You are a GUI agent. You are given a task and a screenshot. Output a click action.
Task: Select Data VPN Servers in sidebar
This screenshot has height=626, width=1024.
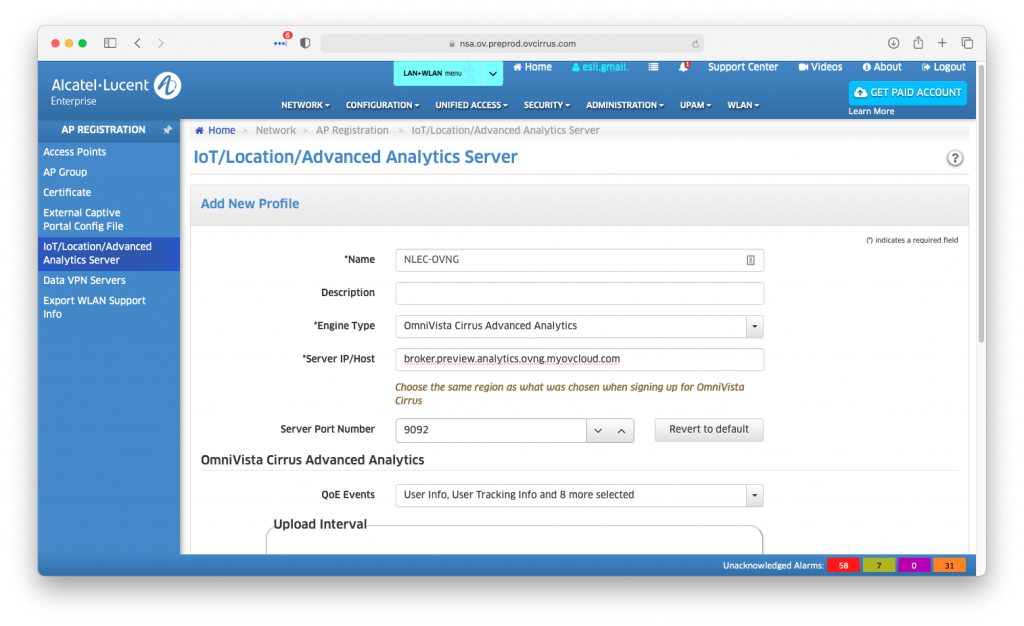[84, 281]
